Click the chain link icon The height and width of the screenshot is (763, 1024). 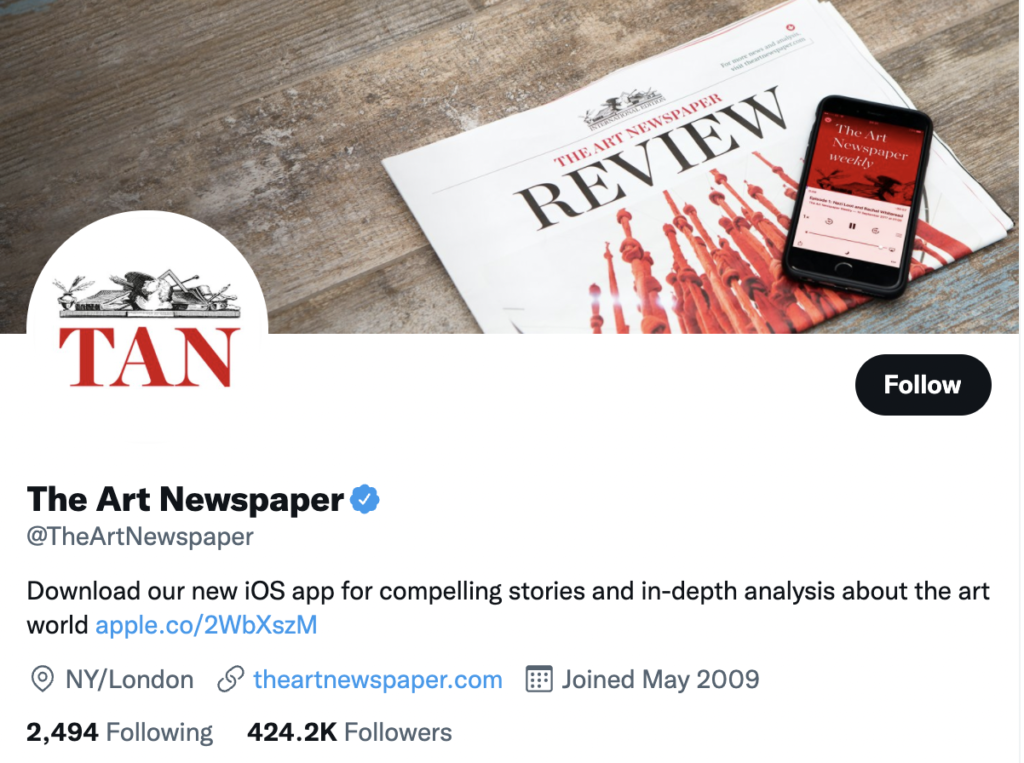[x=231, y=679]
